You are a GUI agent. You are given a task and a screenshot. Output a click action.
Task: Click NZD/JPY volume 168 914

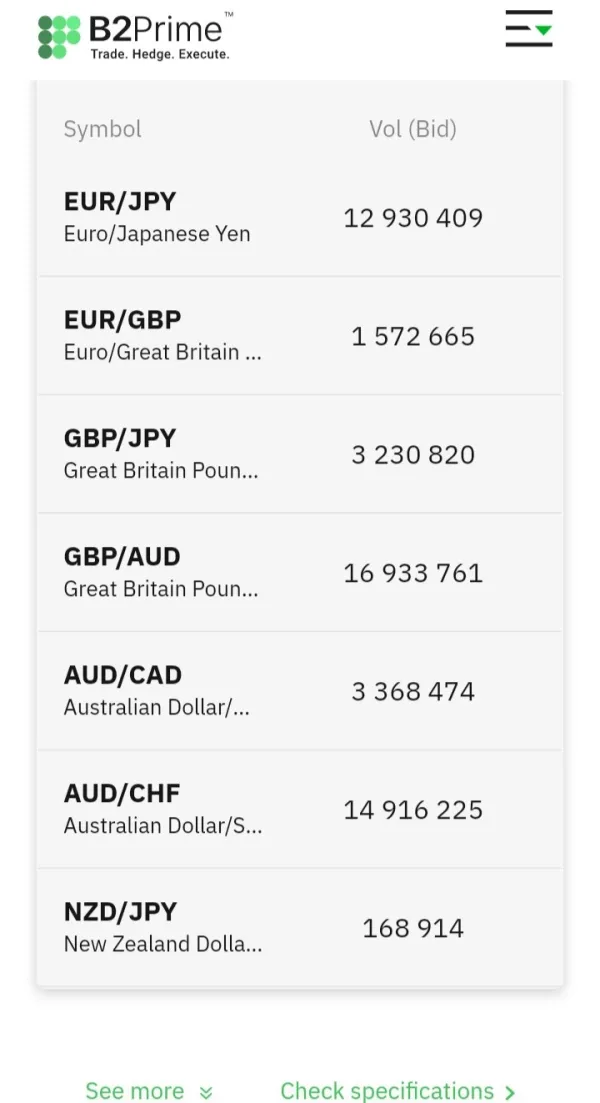413,928
